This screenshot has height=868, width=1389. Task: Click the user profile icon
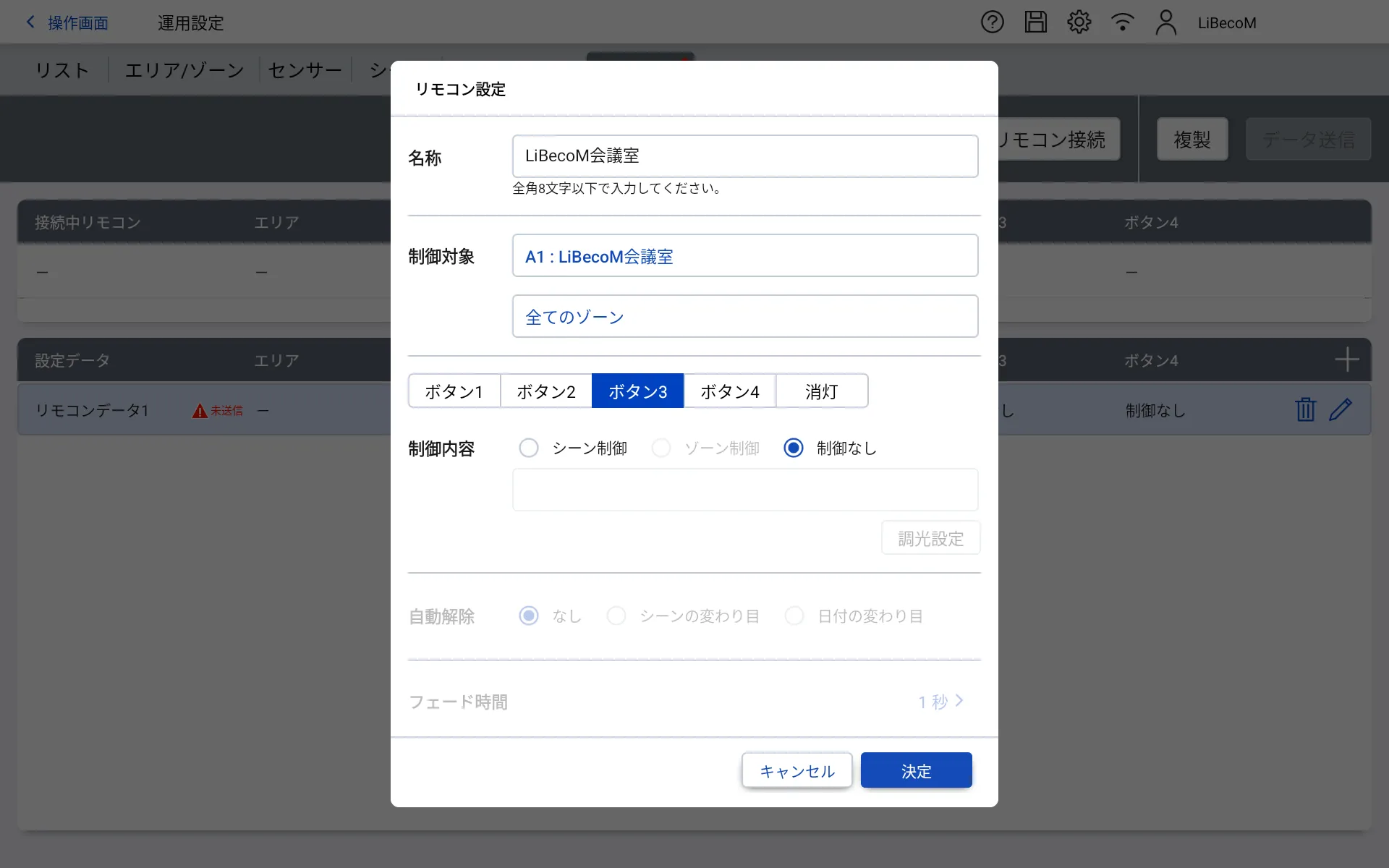1165,22
